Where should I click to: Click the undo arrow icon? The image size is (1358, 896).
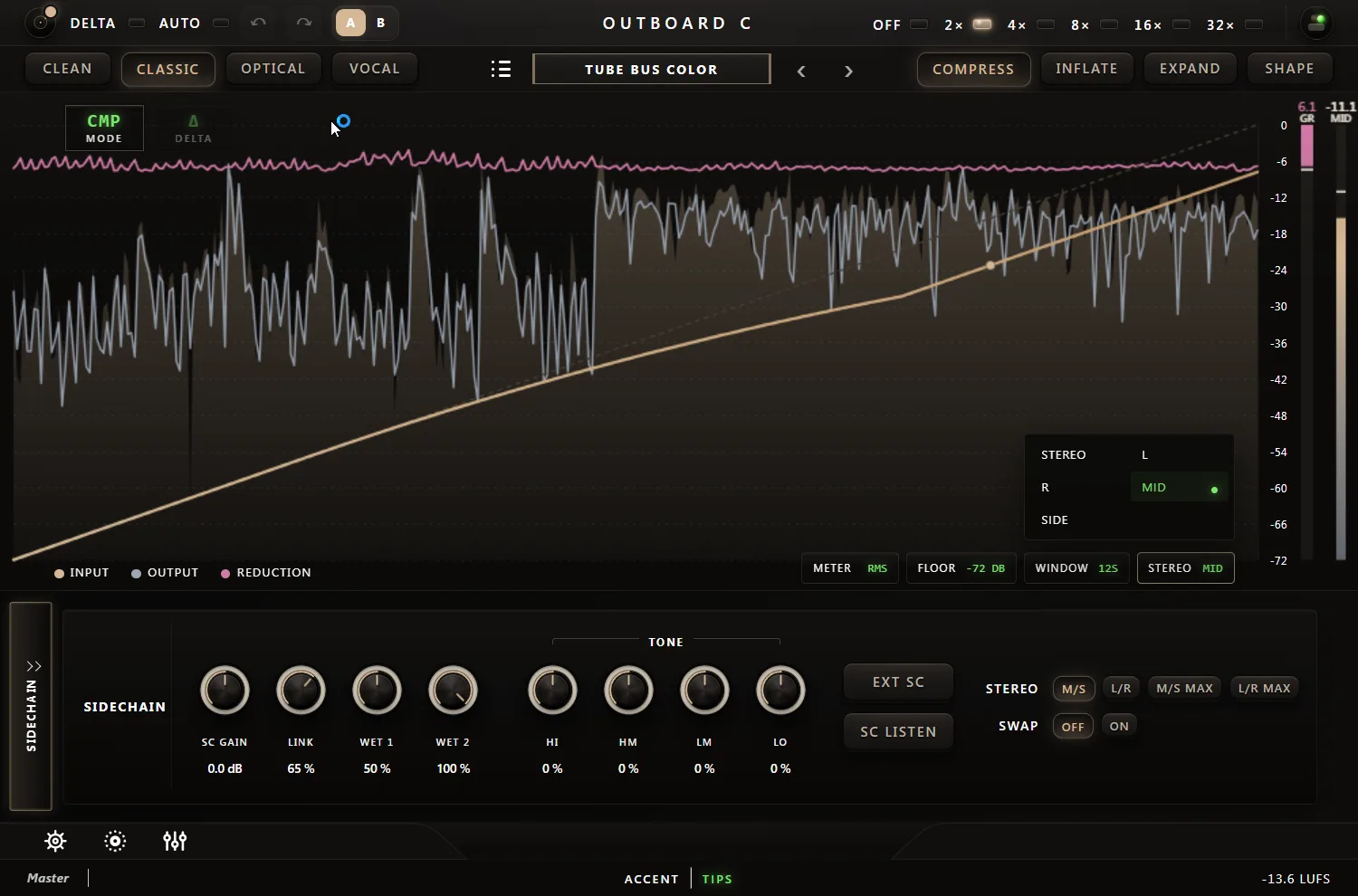[x=258, y=23]
